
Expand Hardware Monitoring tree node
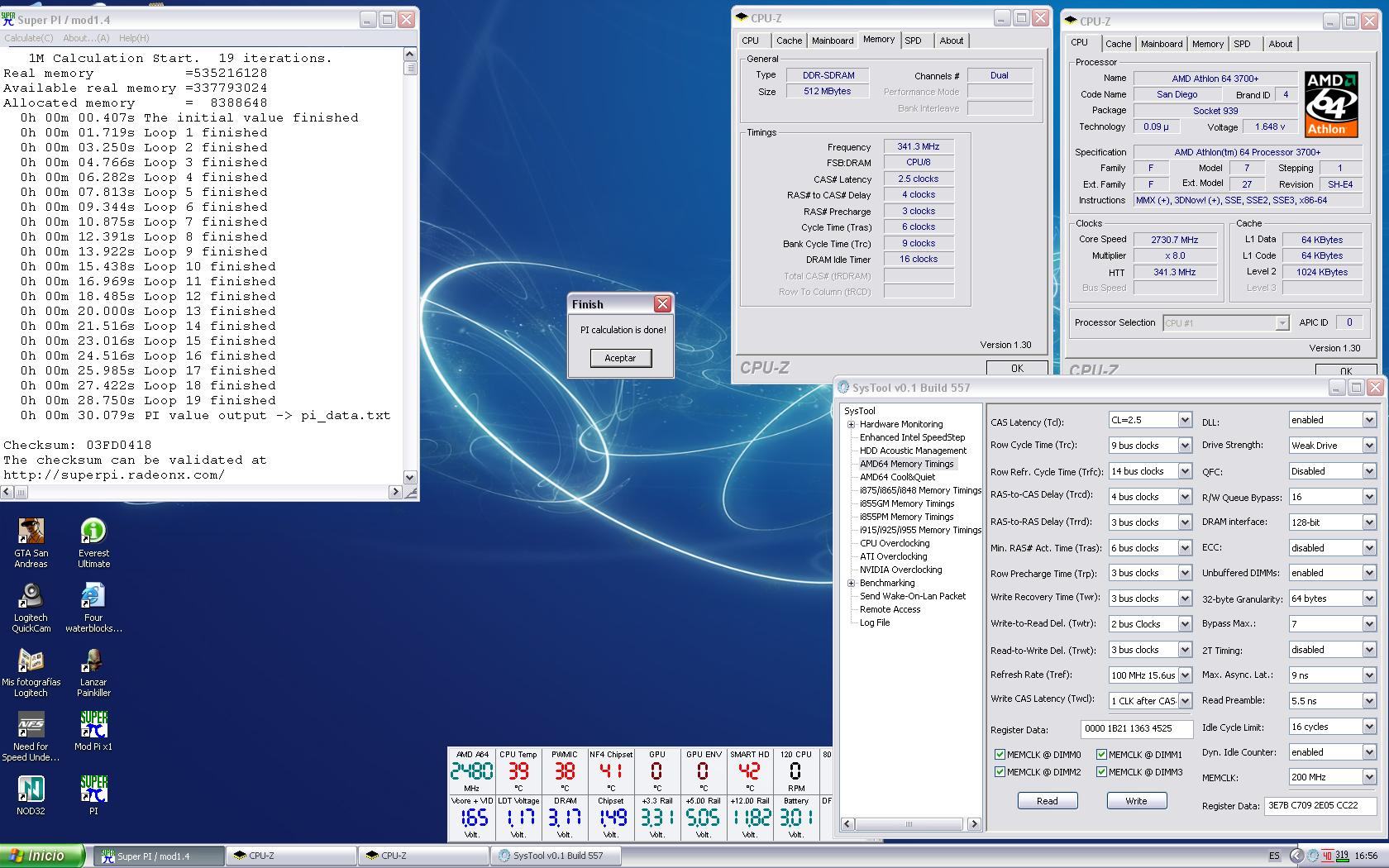(851, 424)
